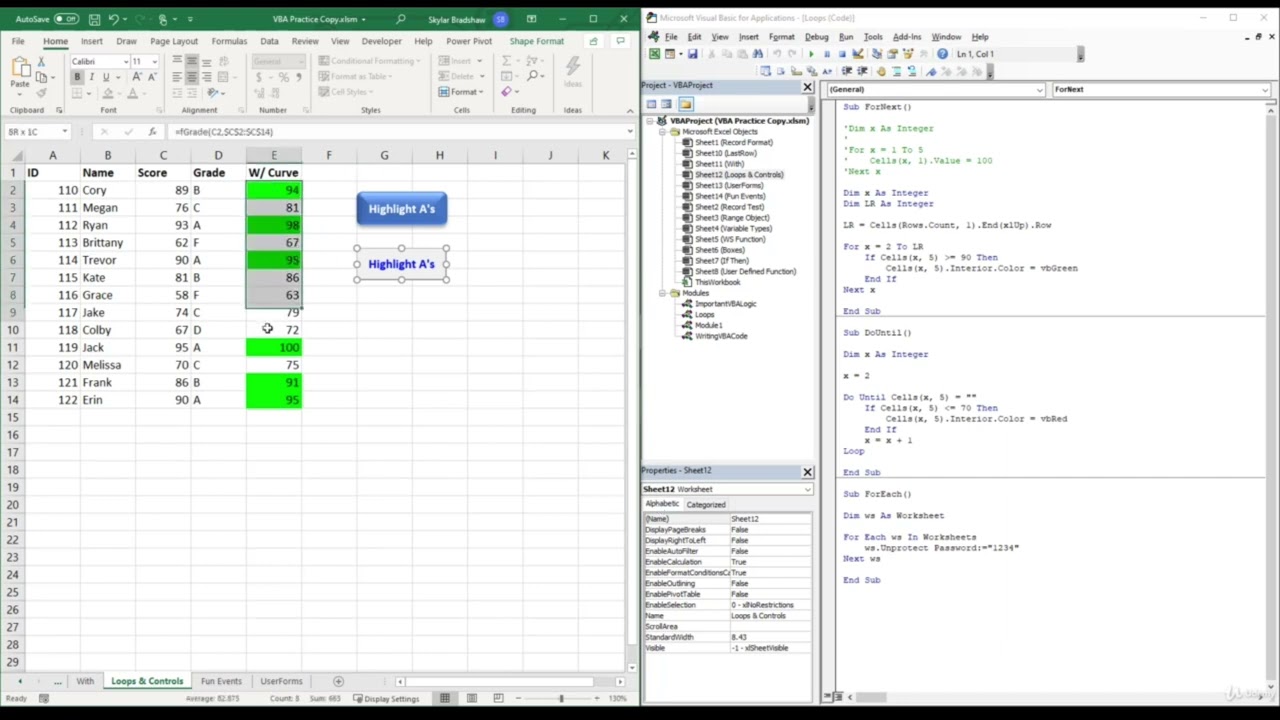Toggle Design Mode icon in VBA toolbar
The image size is (1280, 720).
click(858, 54)
